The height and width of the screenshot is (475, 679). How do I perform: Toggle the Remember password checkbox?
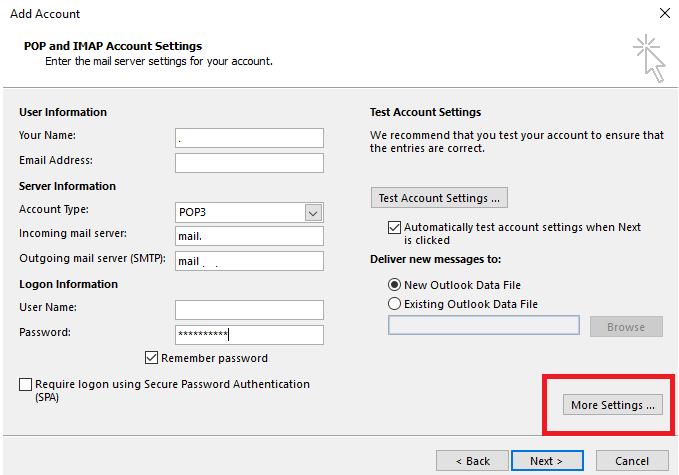click(153, 358)
